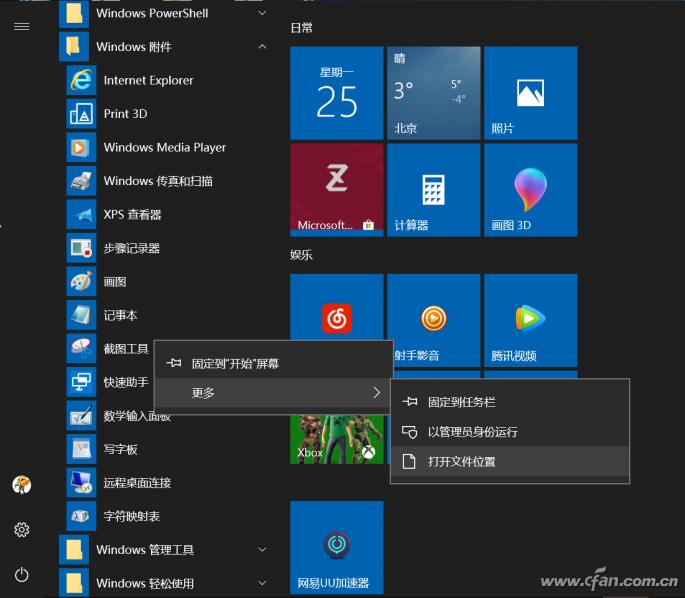Open Settings via the gear icon
Image resolution: width=685 pixels, height=598 pixels.
(21, 529)
